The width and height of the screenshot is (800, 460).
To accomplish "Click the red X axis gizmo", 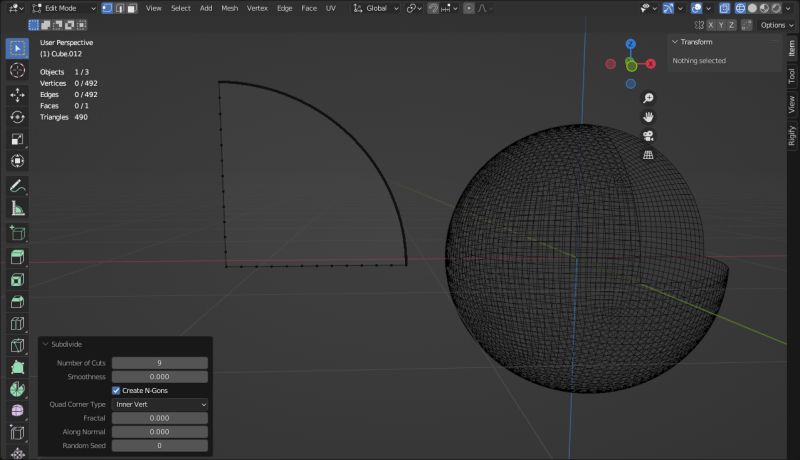I will coord(651,64).
